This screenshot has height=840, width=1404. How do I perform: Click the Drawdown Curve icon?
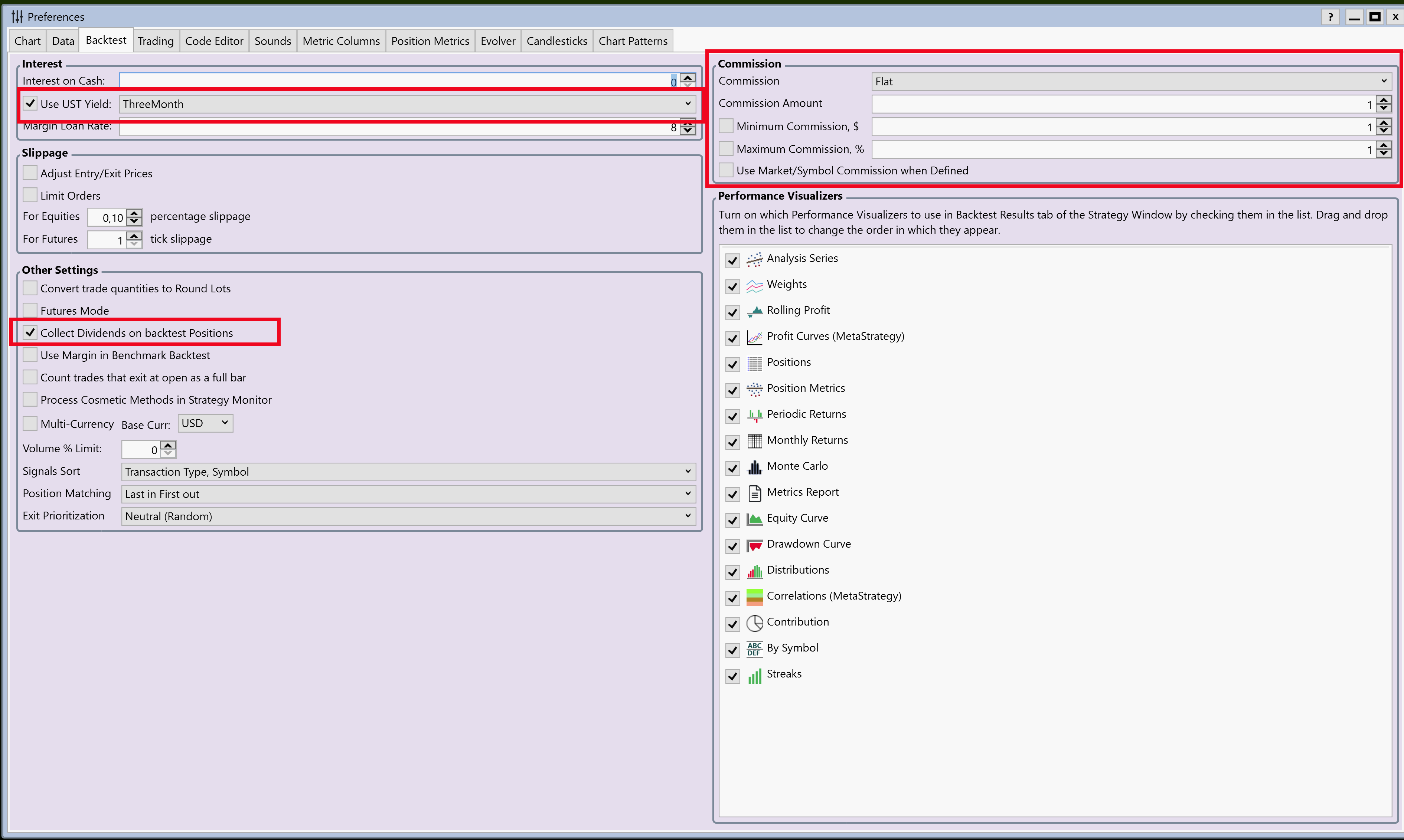[x=754, y=545]
